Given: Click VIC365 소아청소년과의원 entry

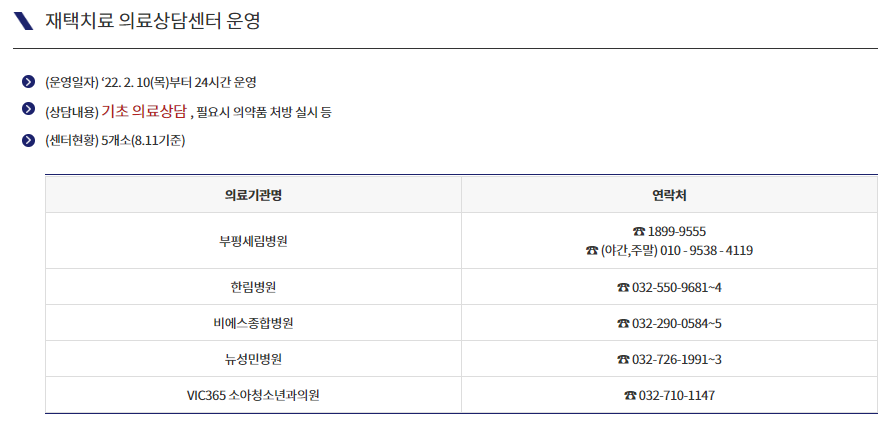Looking at the screenshot, I should (253, 396).
